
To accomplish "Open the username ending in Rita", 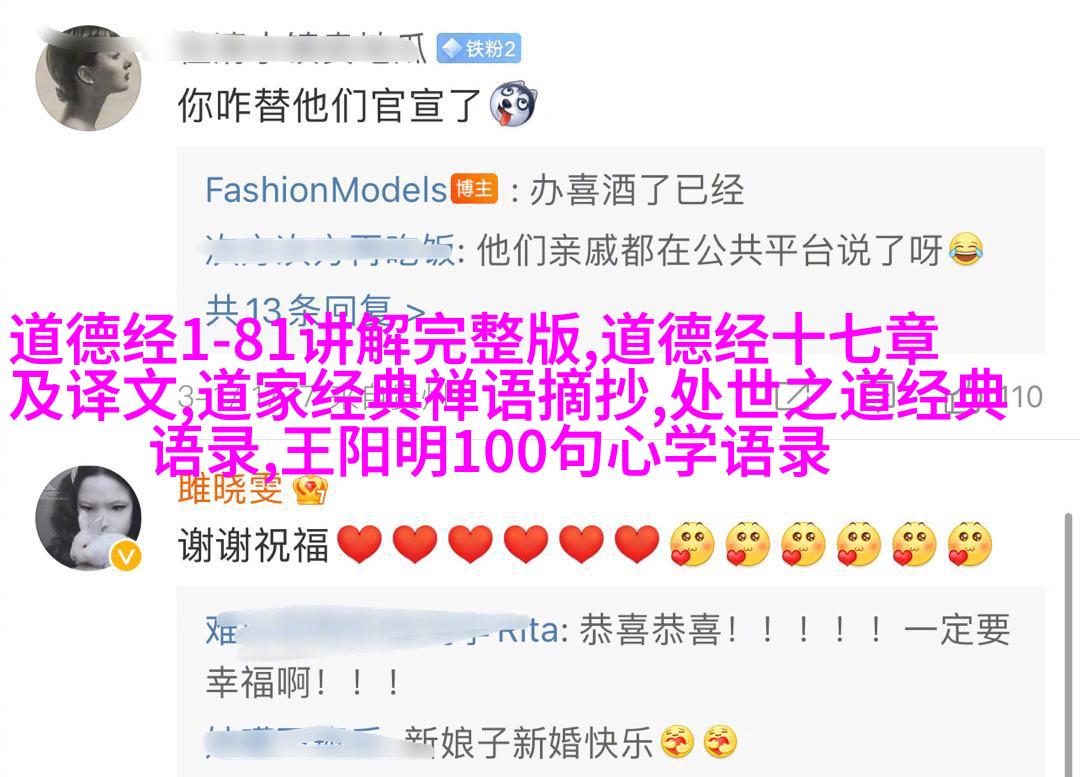I will pos(384,631).
